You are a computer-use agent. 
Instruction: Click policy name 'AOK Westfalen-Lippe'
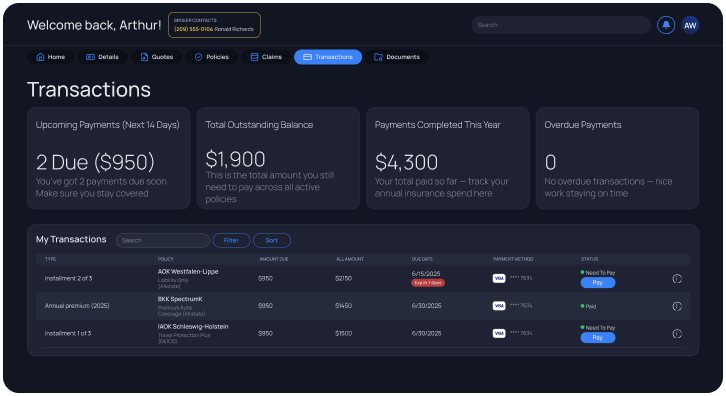(188, 272)
